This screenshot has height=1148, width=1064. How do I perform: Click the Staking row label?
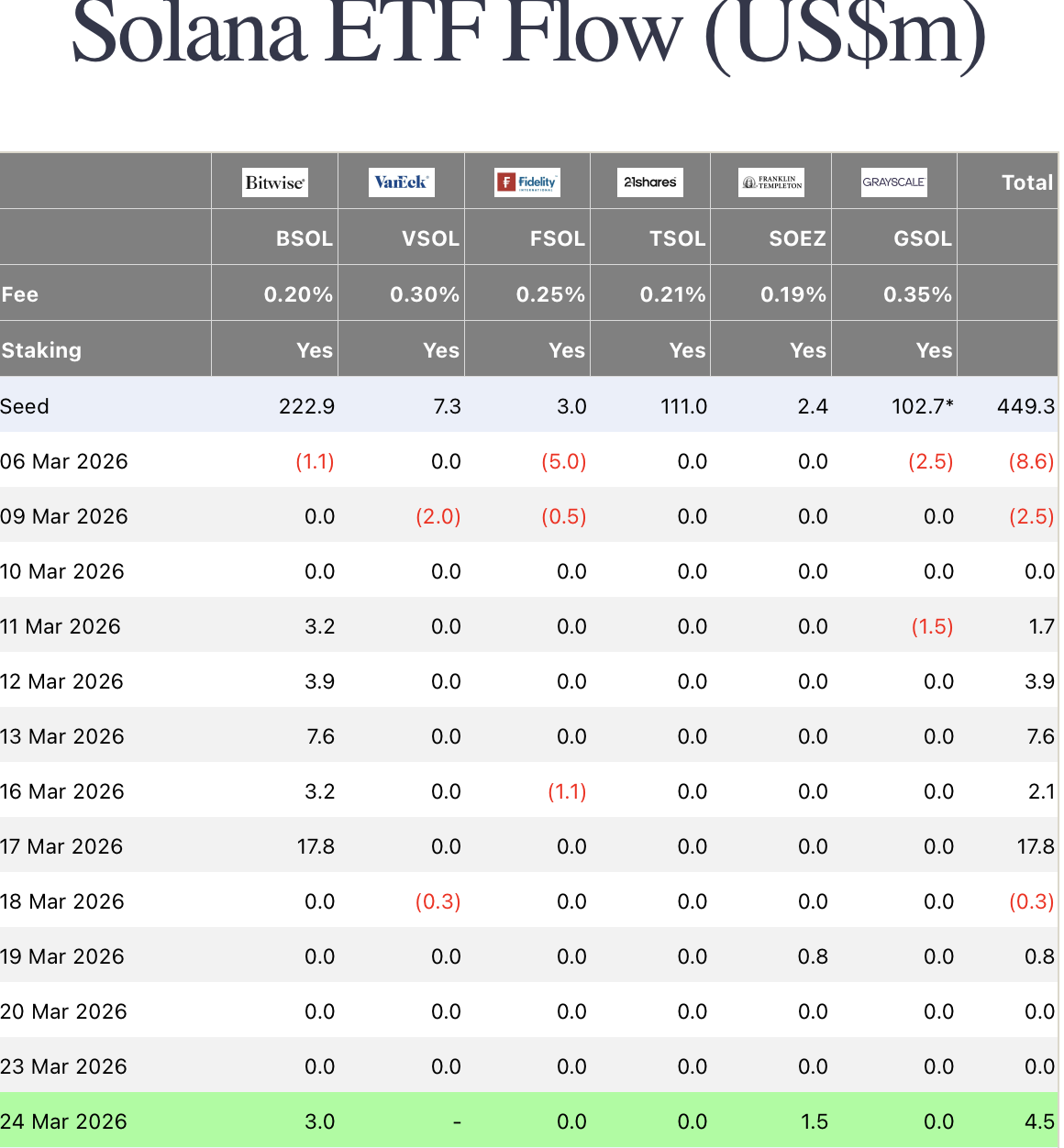click(x=41, y=350)
